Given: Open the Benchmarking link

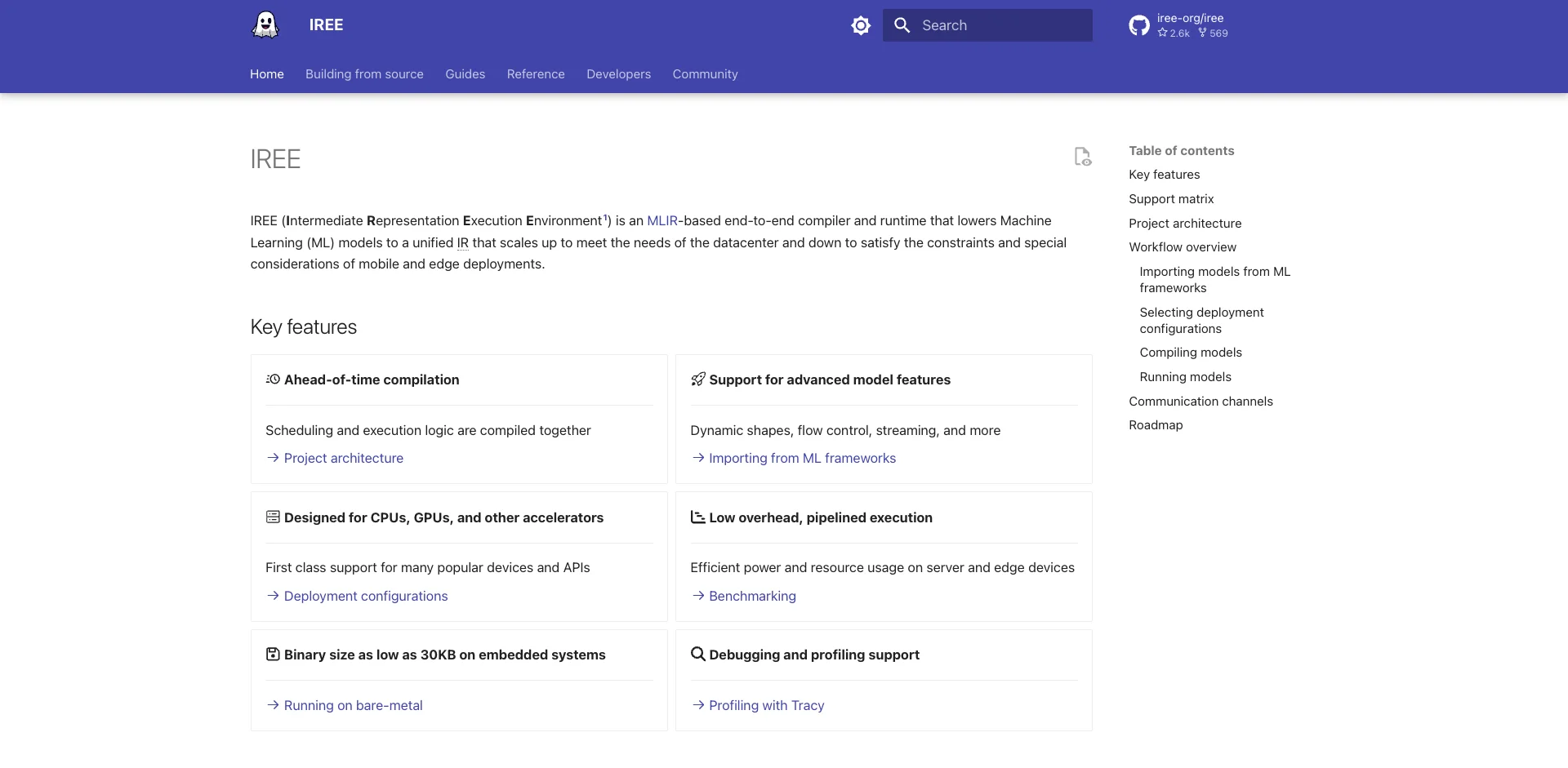Looking at the screenshot, I should [x=753, y=597].
